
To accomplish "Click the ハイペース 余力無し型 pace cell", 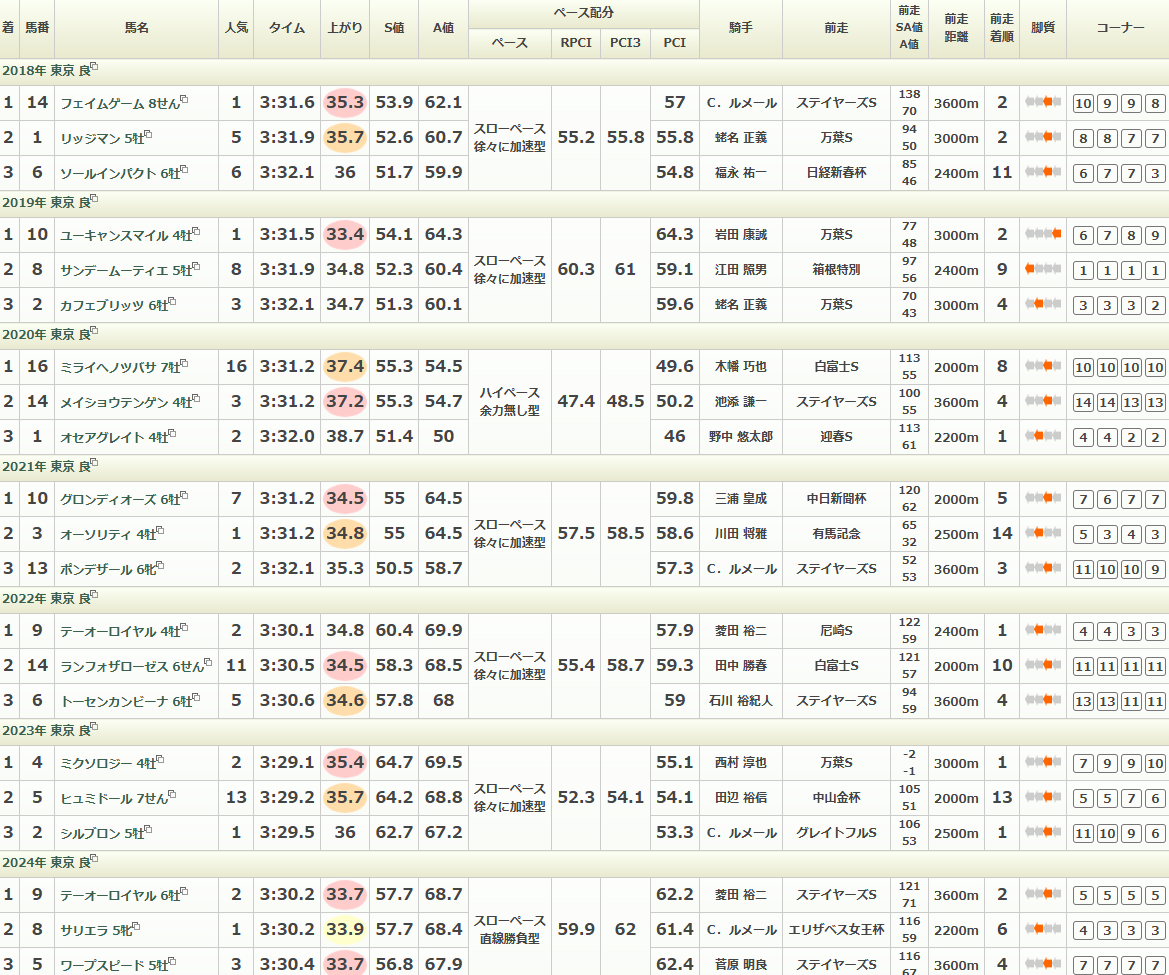I will pos(509,402).
